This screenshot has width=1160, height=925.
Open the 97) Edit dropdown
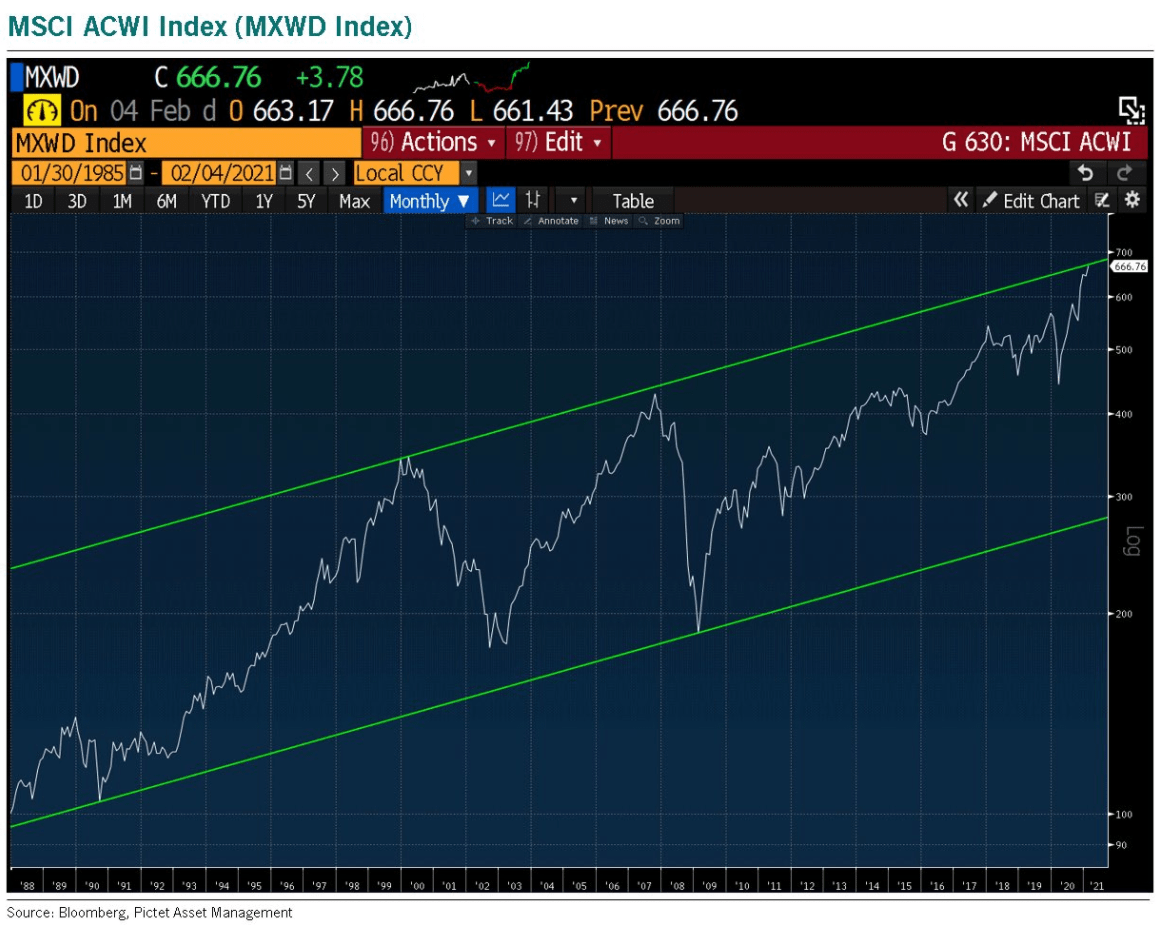pos(559,142)
